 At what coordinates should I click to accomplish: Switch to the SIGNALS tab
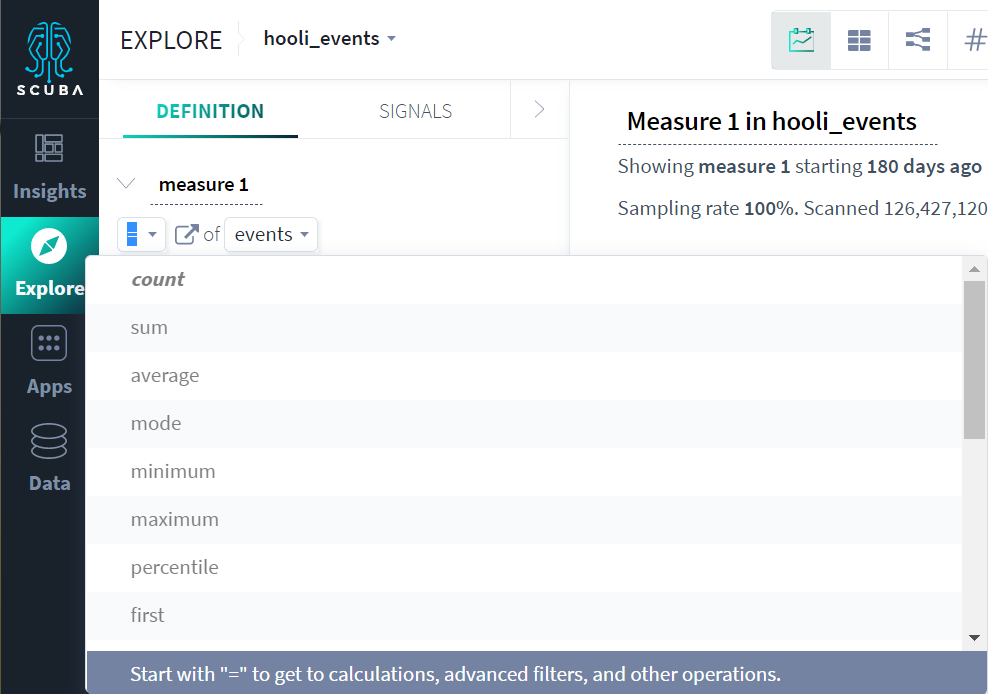point(415,111)
